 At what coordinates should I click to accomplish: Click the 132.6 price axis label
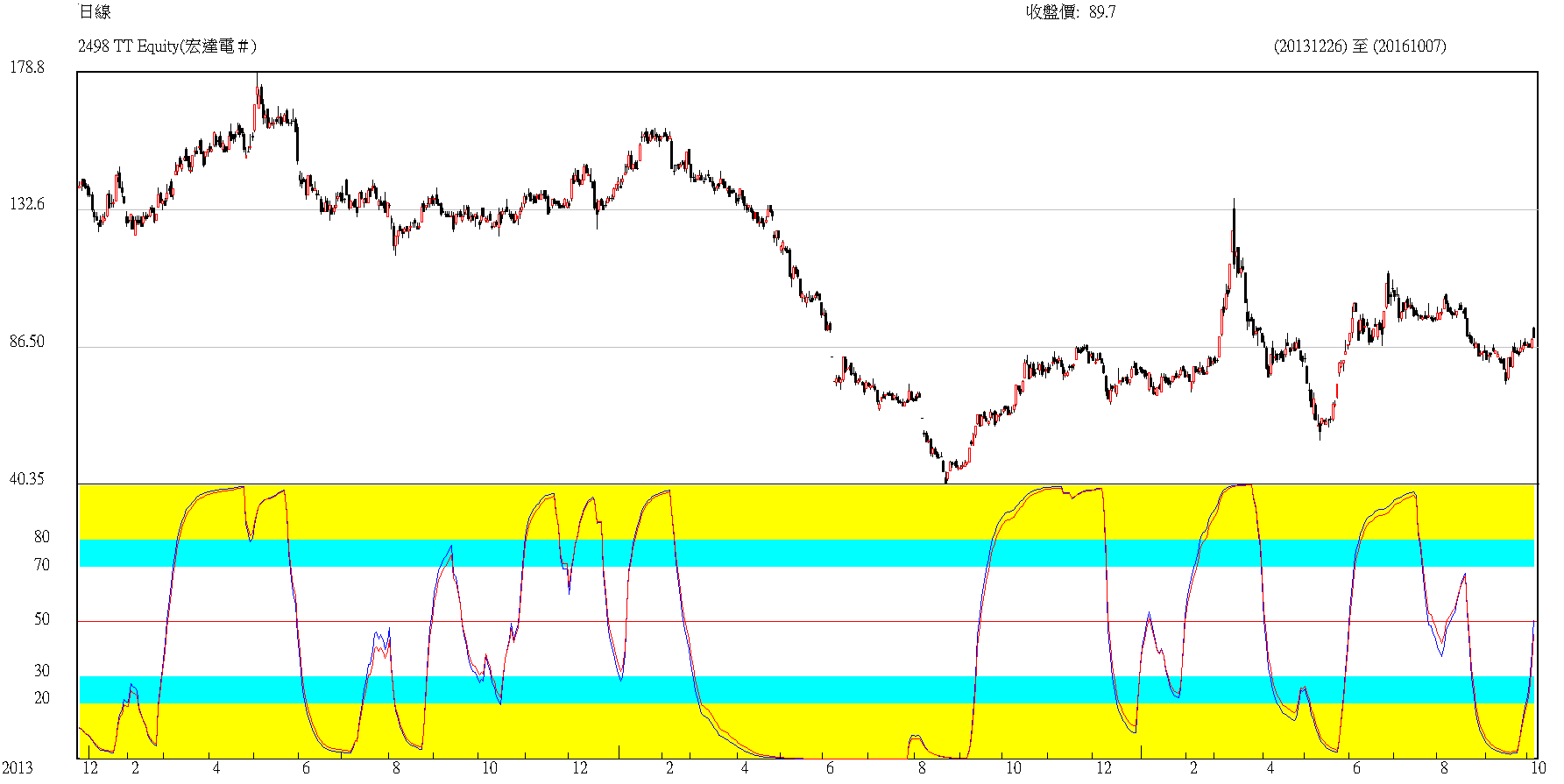coord(26,204)
